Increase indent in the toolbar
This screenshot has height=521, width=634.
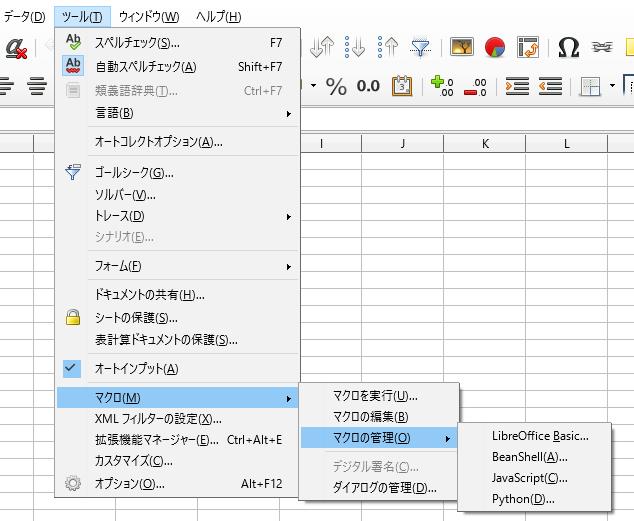[x=517, y=86]
